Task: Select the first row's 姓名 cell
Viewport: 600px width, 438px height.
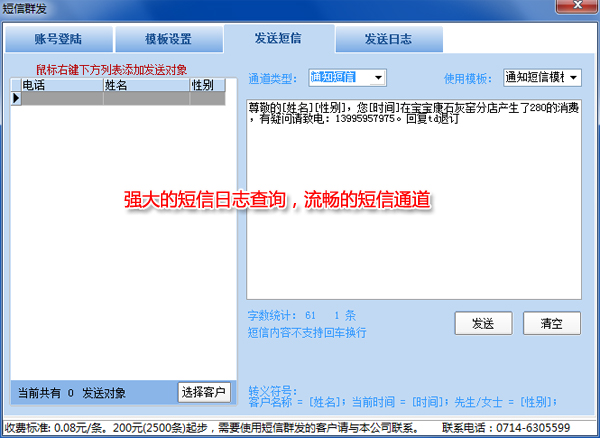Action: [x=145, y=99]
